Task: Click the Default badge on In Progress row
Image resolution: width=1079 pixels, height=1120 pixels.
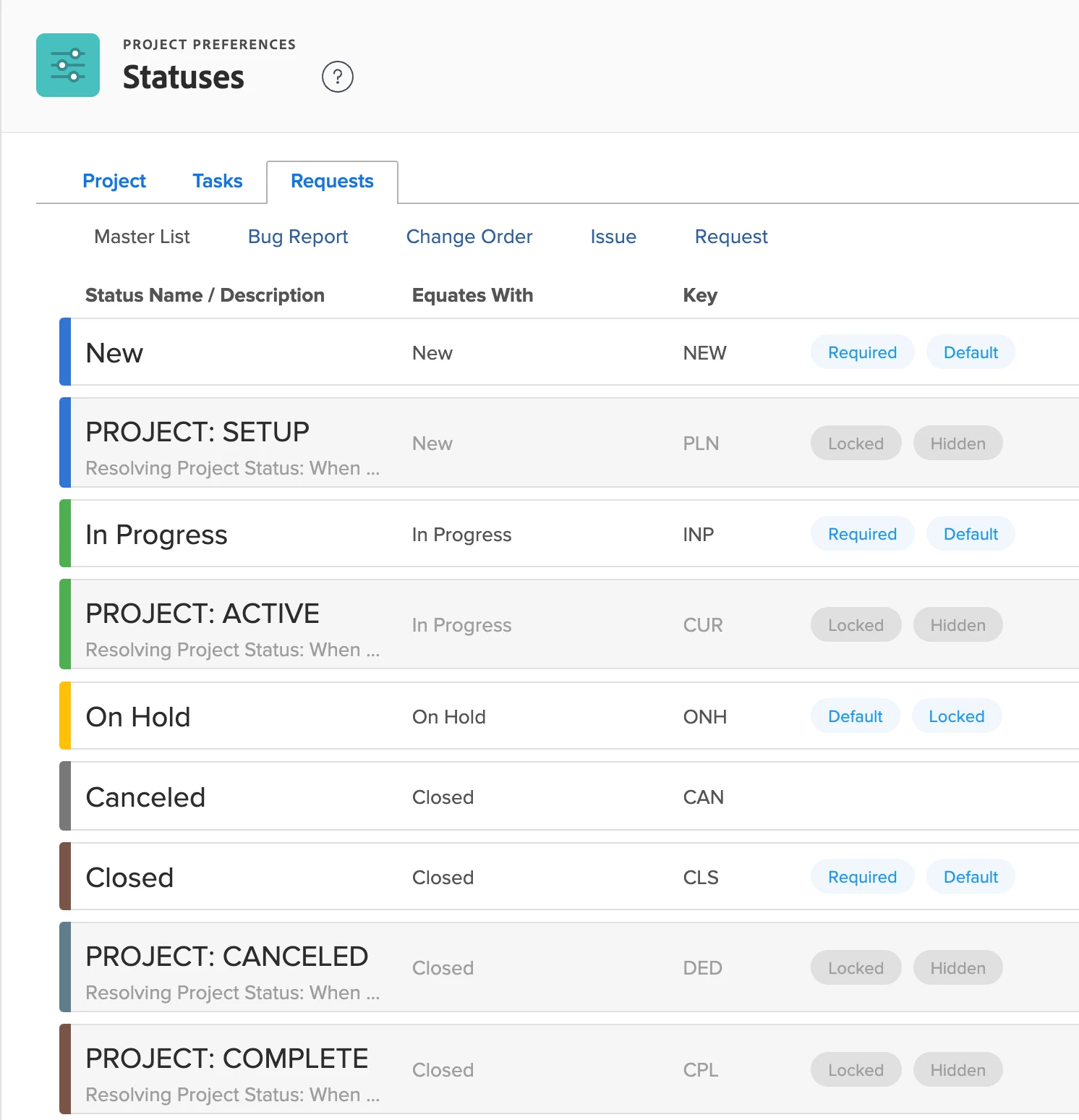Action: (x=971, y=534)
